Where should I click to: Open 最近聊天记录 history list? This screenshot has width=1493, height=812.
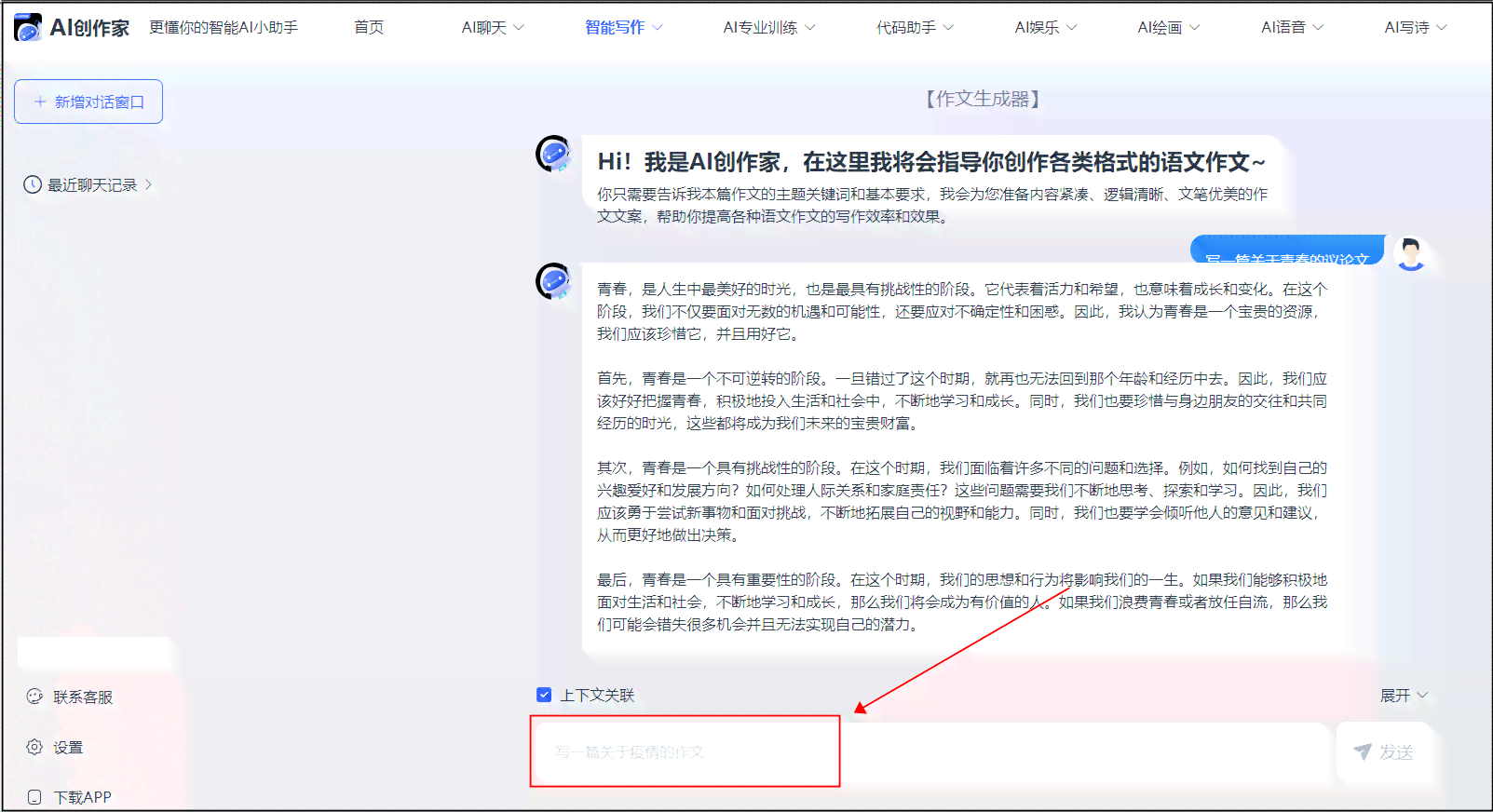click(x=88, y=184)
